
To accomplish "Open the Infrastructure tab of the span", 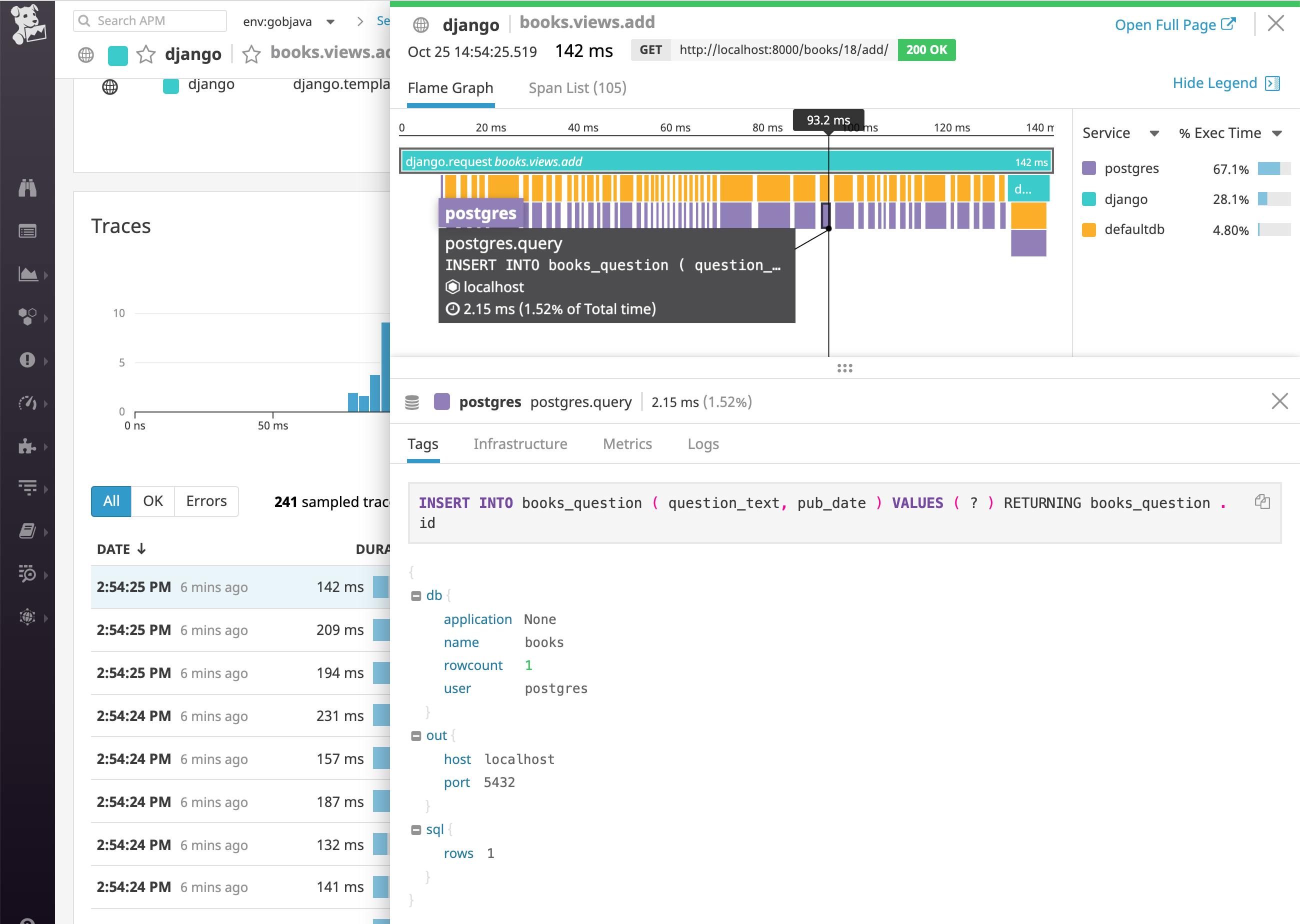I will coord(520,444).
